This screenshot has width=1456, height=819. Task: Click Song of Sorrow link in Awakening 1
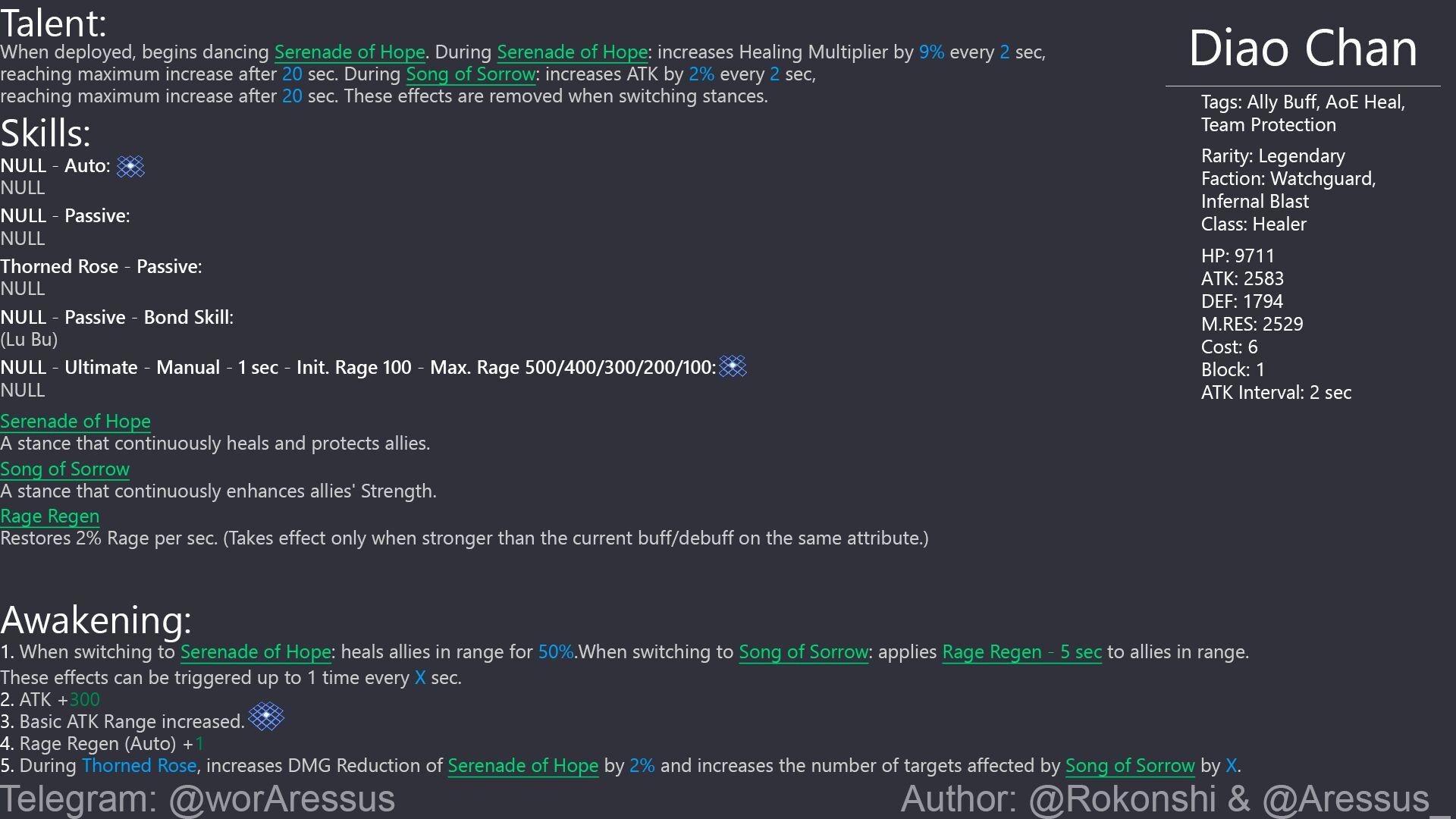coord(803,652)
